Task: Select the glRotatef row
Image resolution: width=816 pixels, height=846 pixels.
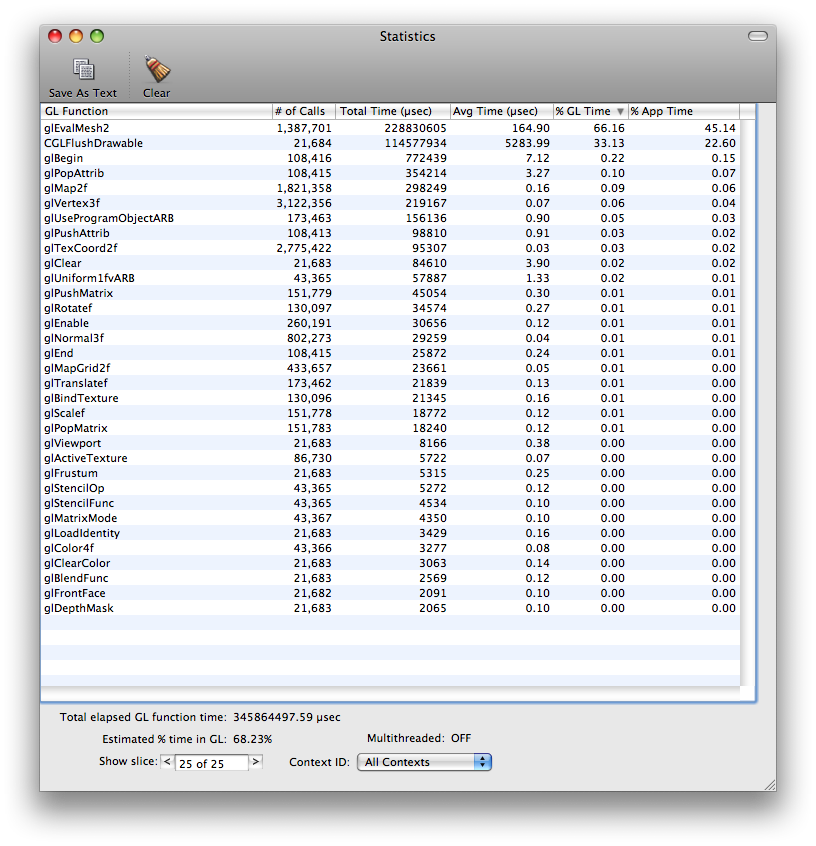Action: [x=390, y=308]
